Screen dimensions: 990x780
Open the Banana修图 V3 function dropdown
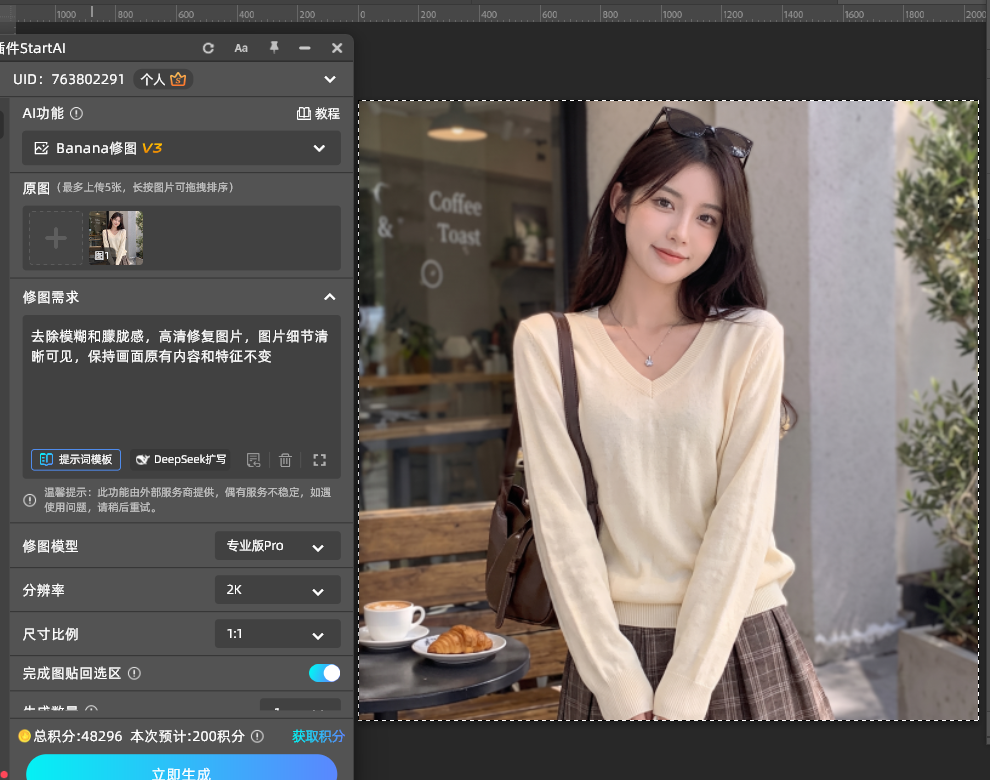[181, 148]
